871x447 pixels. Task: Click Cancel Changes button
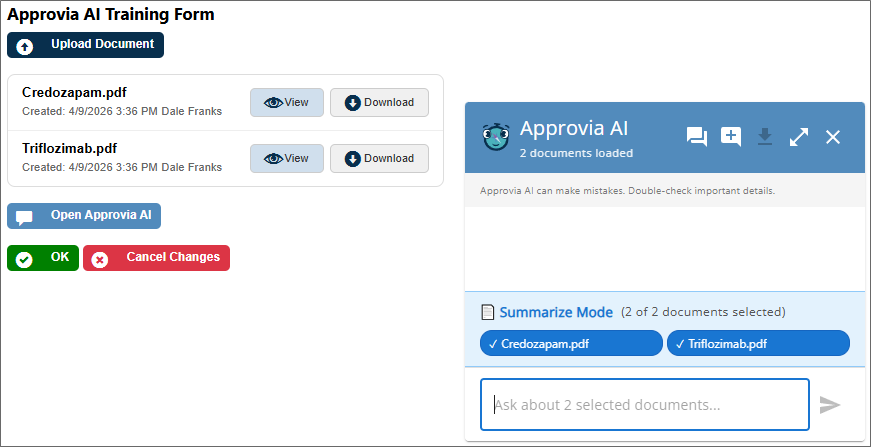156,258
